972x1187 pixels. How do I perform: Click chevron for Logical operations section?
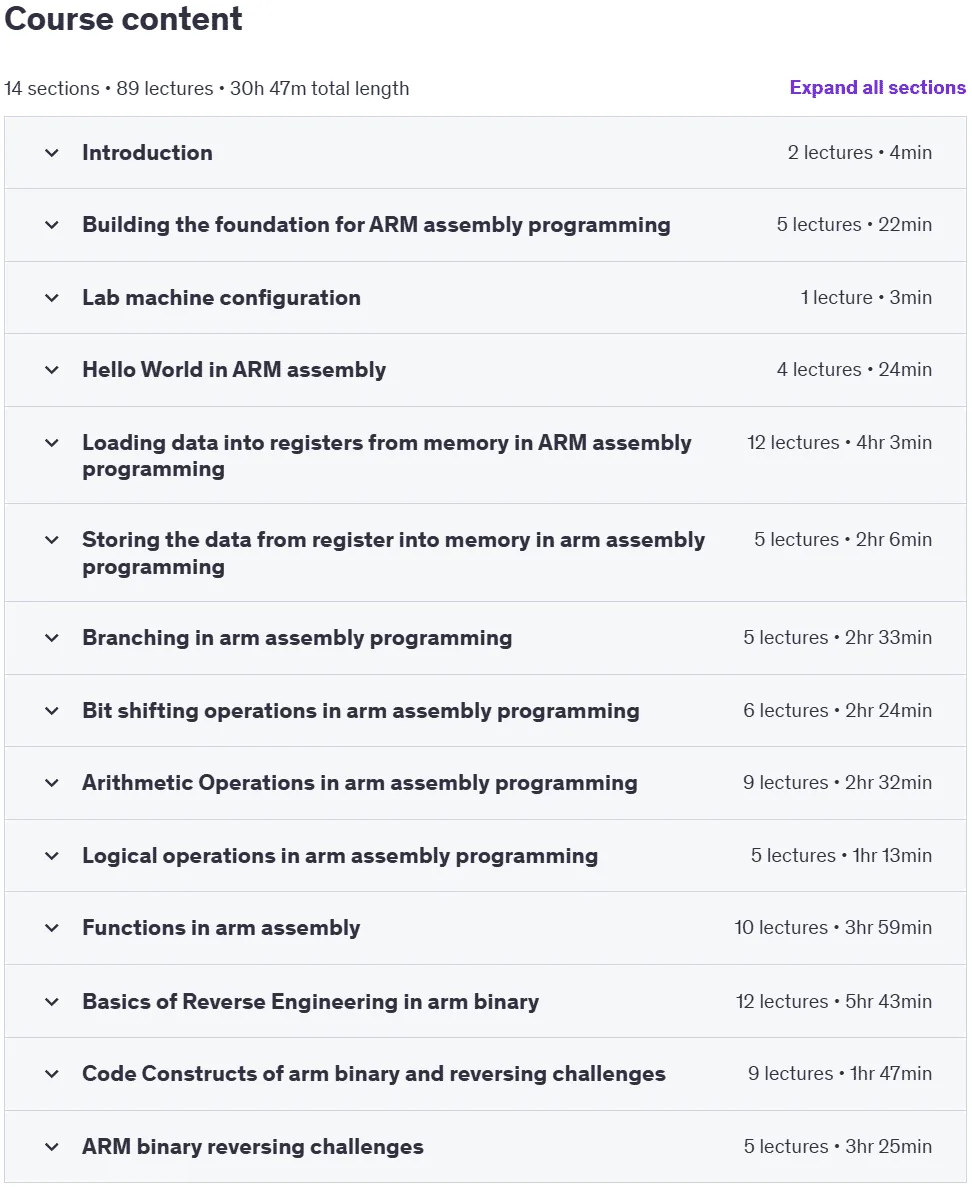(x=51, y=856)
